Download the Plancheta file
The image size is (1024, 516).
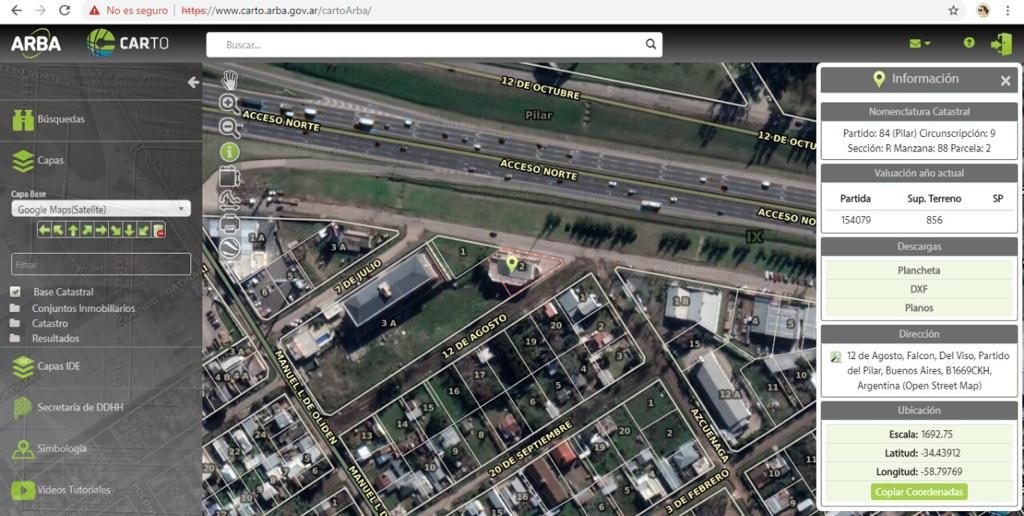click(918, 270)
